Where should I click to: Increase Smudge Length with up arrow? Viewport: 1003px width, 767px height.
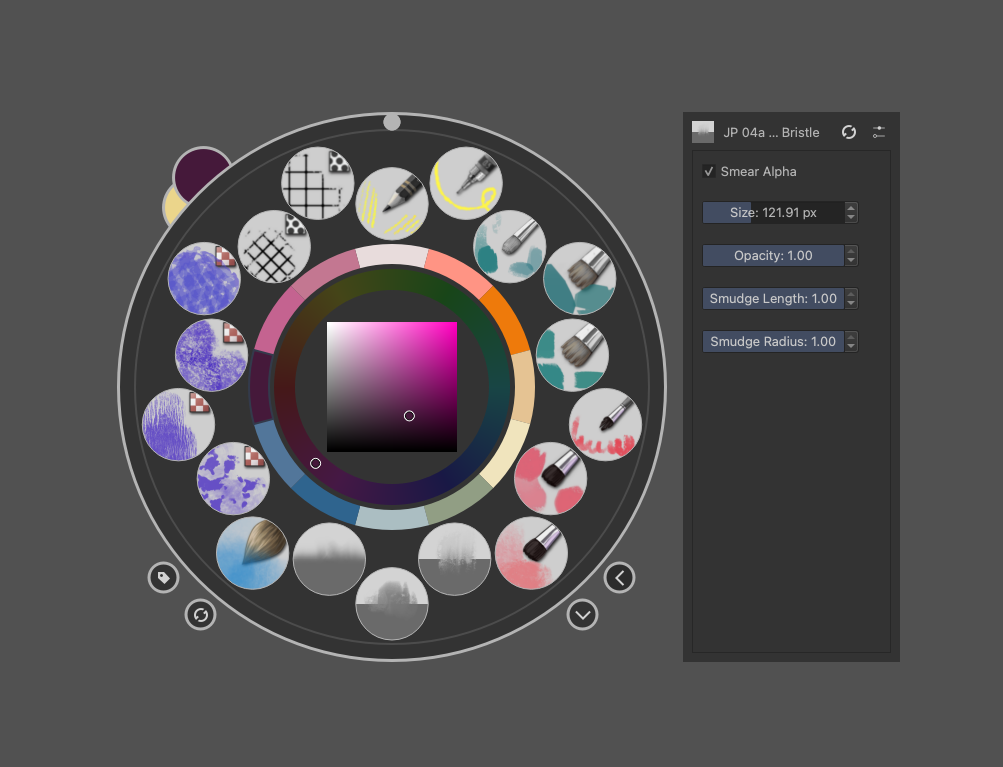pyautogui.click(x=851, y=293)
